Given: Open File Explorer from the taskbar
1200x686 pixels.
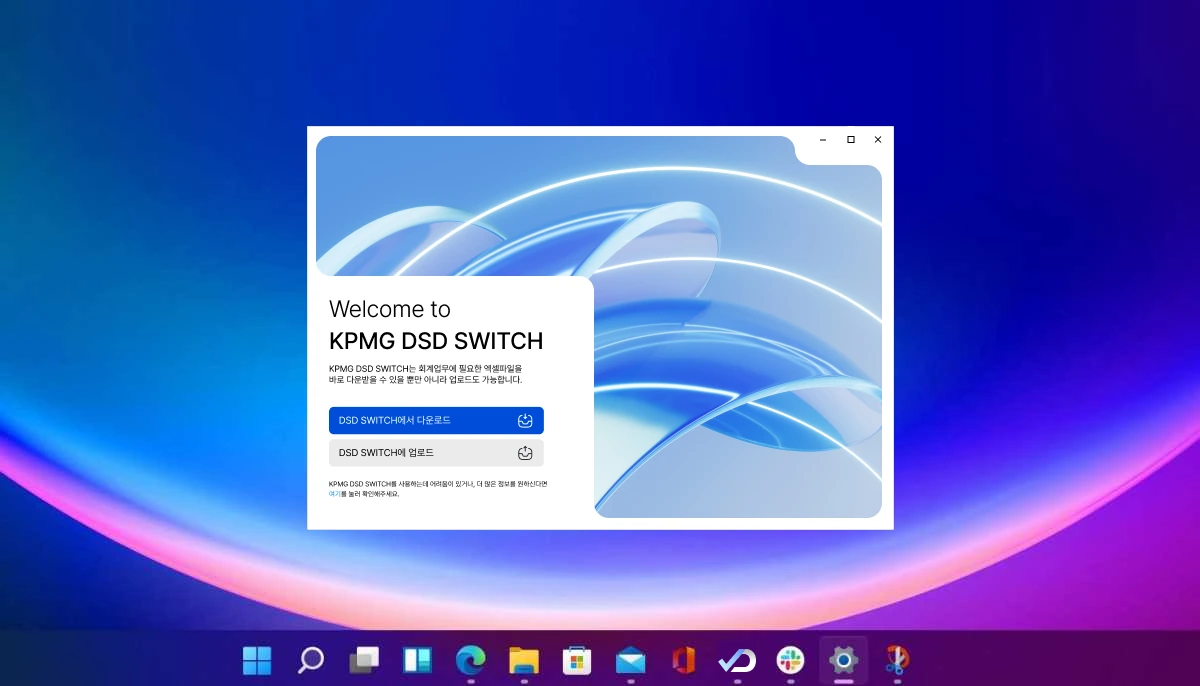Looking at the screenshot, I should (524, 660).
